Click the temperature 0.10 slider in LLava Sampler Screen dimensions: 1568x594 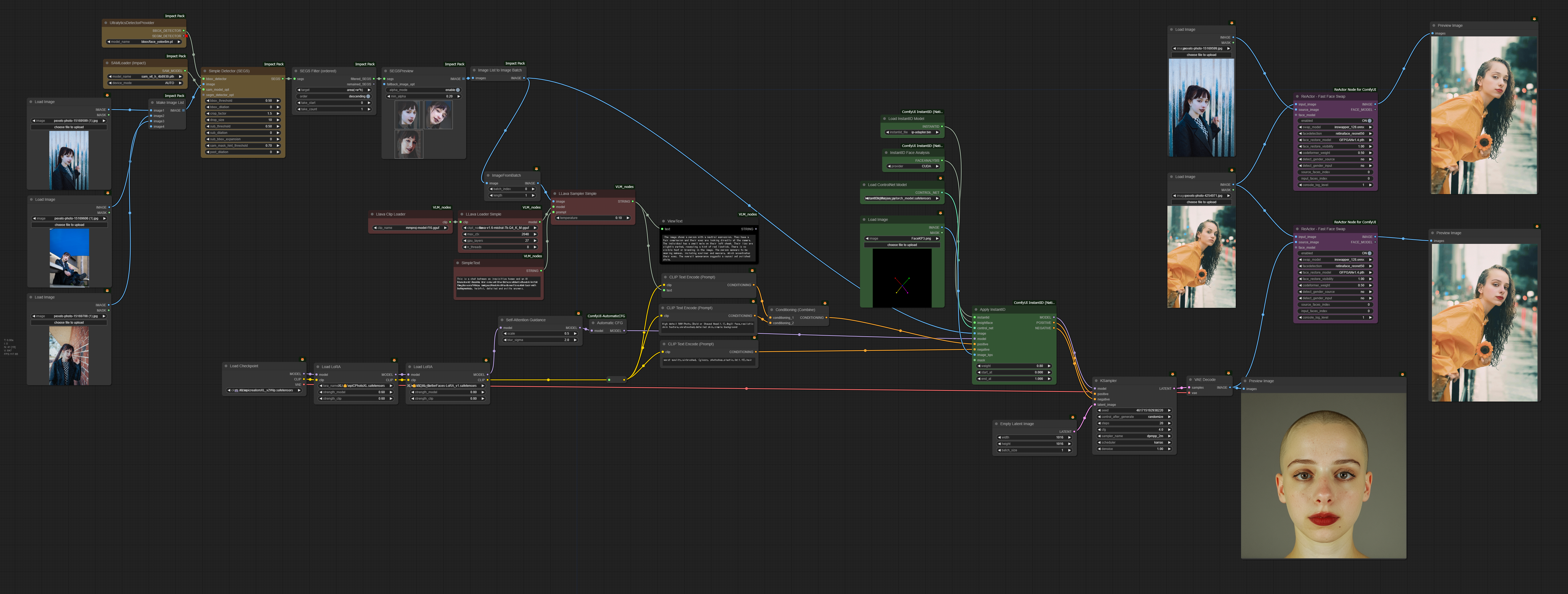pos(593,218)
